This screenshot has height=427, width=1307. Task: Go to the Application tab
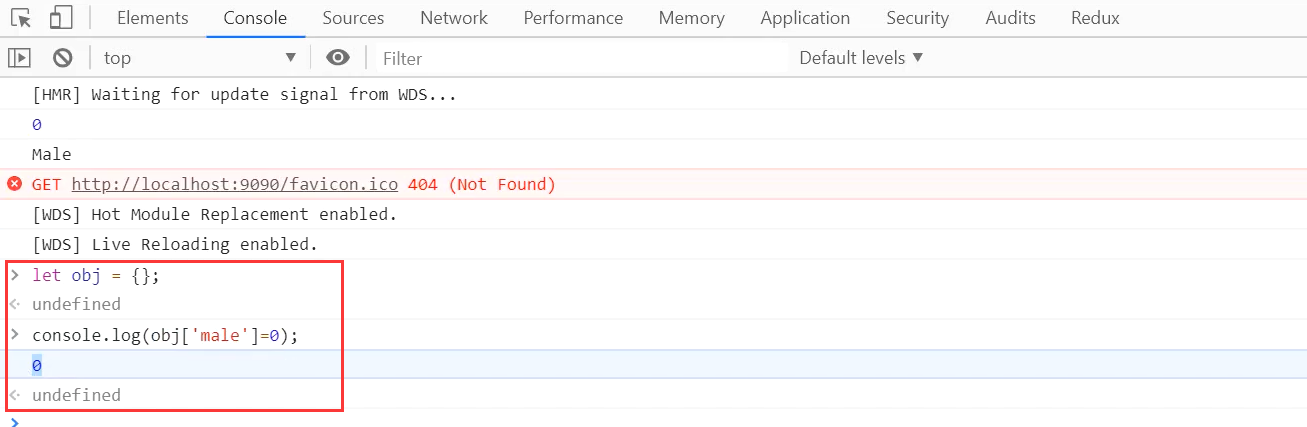point(805,18)
